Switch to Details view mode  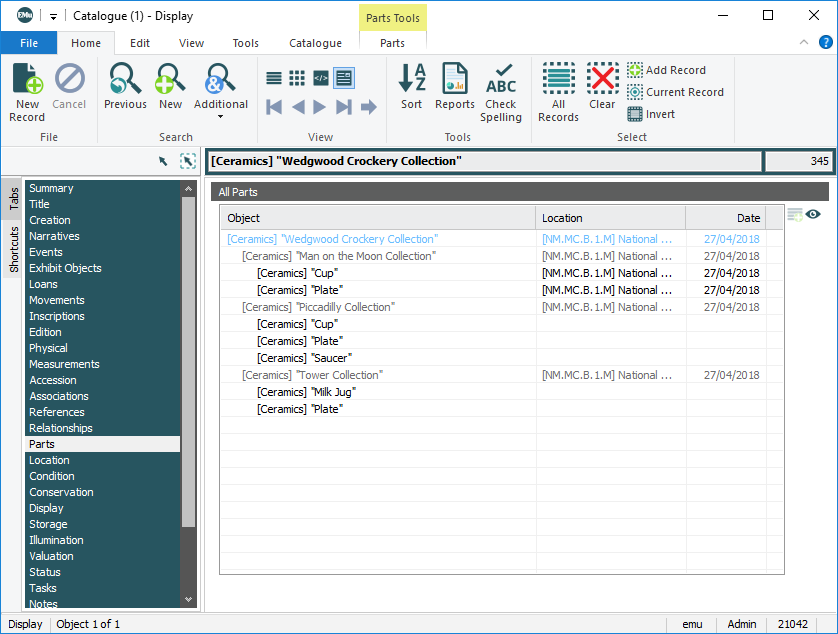click(x=343, y=78)
